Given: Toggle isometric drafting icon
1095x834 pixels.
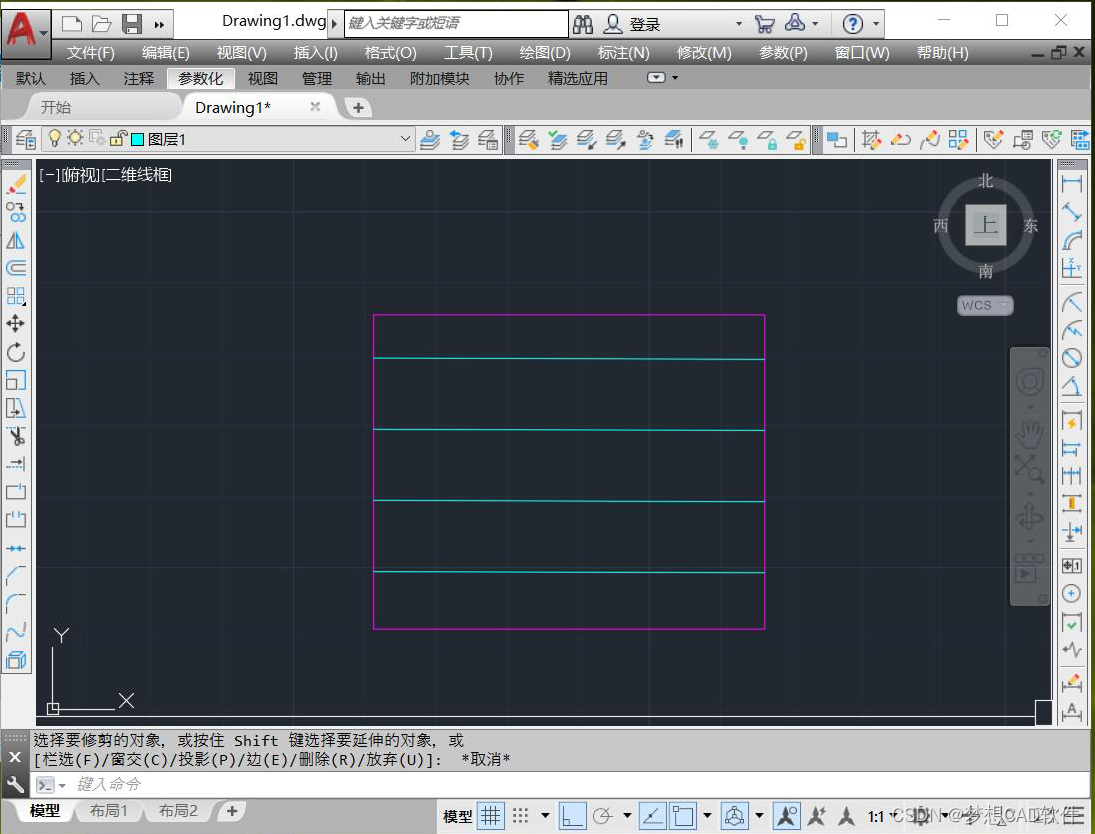Looking at the screenshot, I should pyautogui.click(x=735, y=816).
